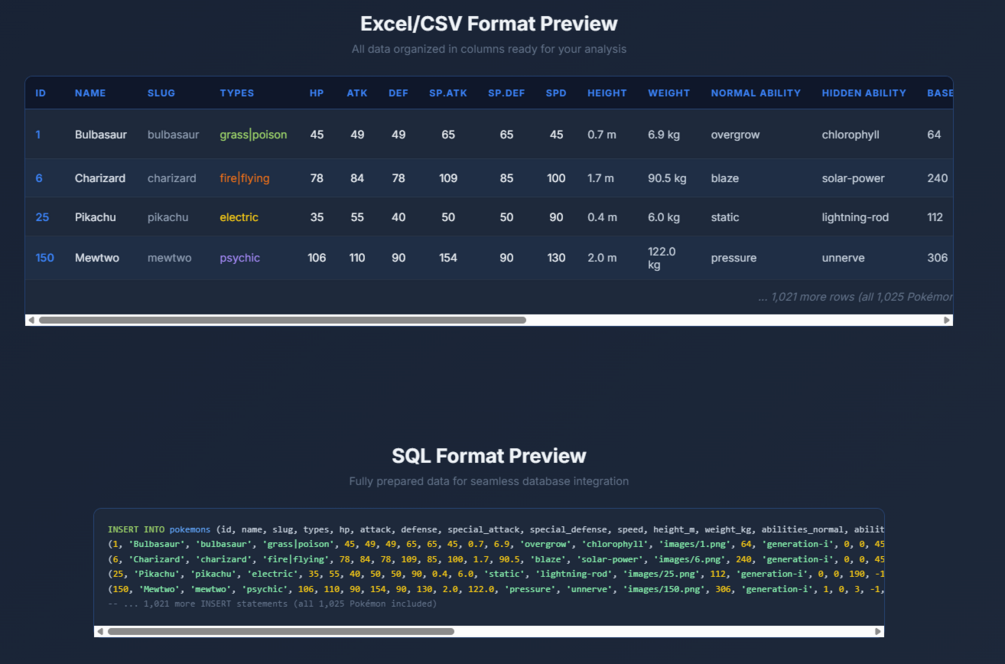This screenshot has height=664, width=1005.
Task: Click the SP.ATK column header
Action: click(448, 93)
